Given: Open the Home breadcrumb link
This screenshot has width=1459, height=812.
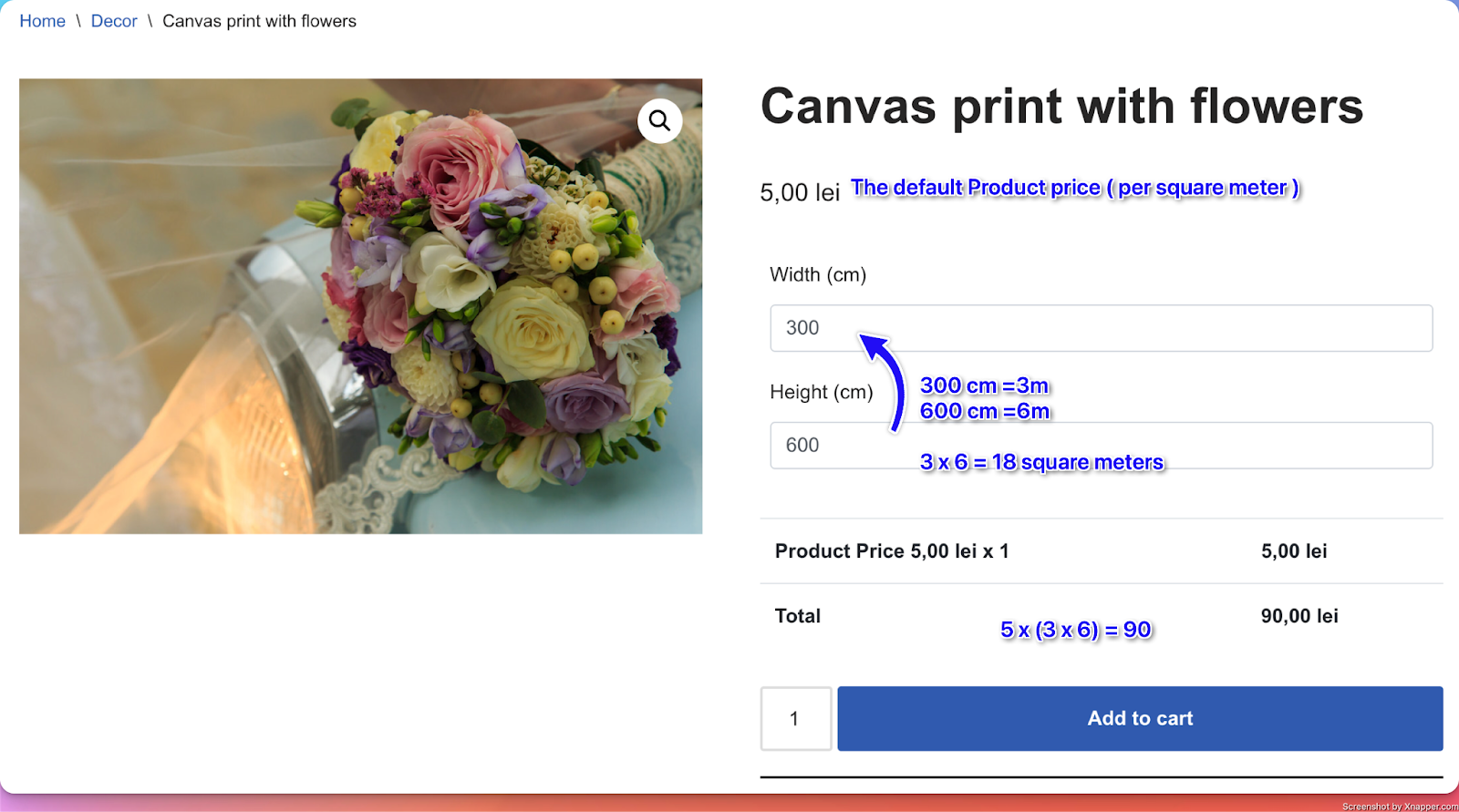Looking at the screenshot, I should [x=42, y=21].
